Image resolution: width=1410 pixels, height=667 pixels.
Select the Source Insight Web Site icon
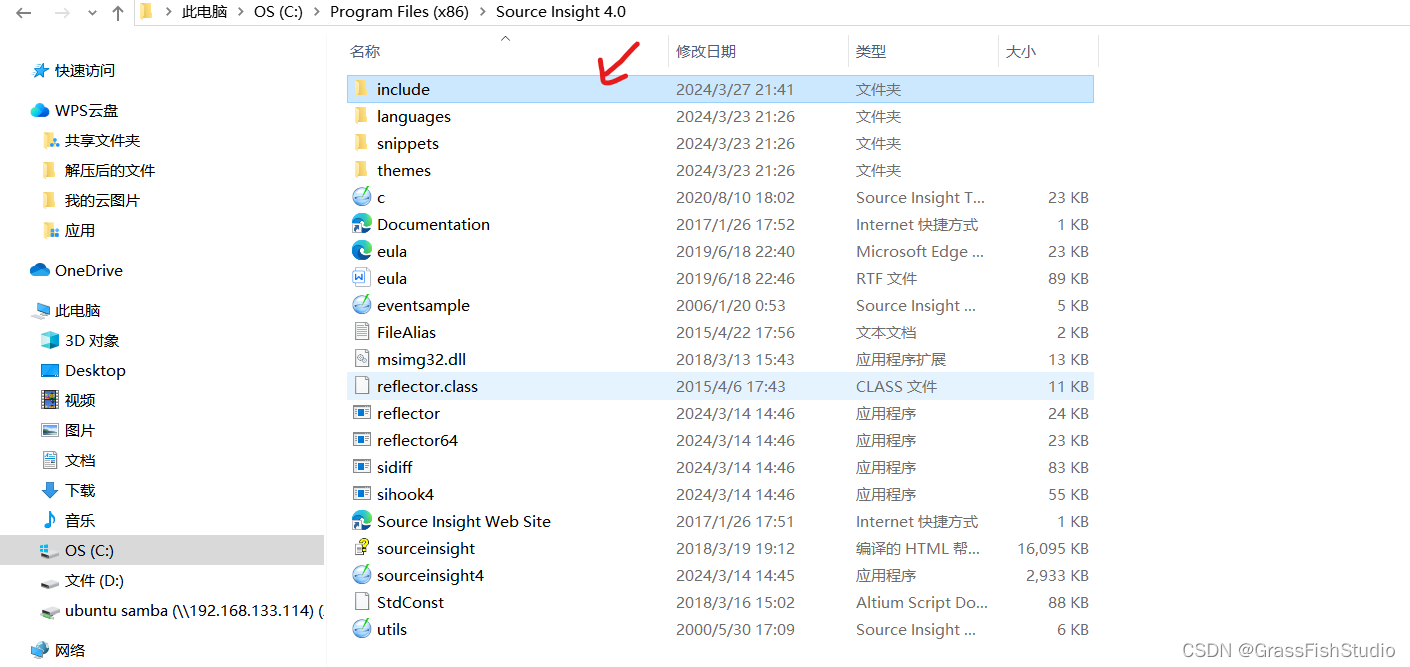coord(361,521)
